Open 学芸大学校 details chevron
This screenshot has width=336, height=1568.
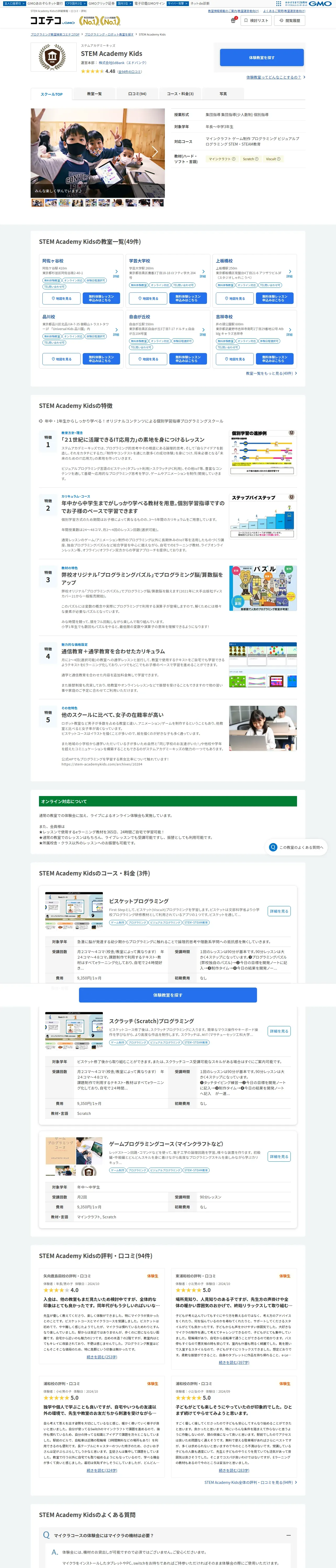point(203,273)
